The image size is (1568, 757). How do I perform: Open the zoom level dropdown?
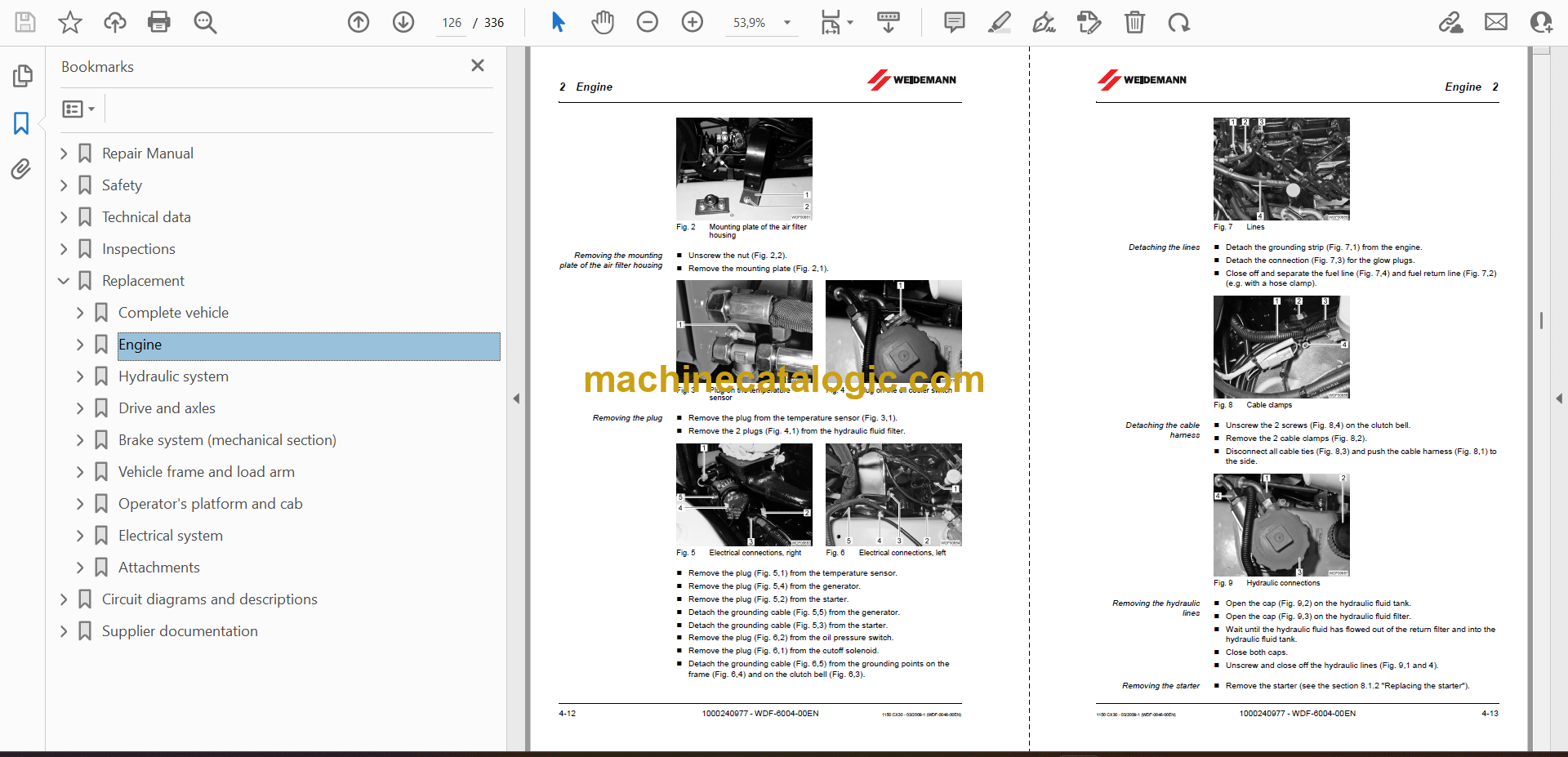click(x=787, y=23)
